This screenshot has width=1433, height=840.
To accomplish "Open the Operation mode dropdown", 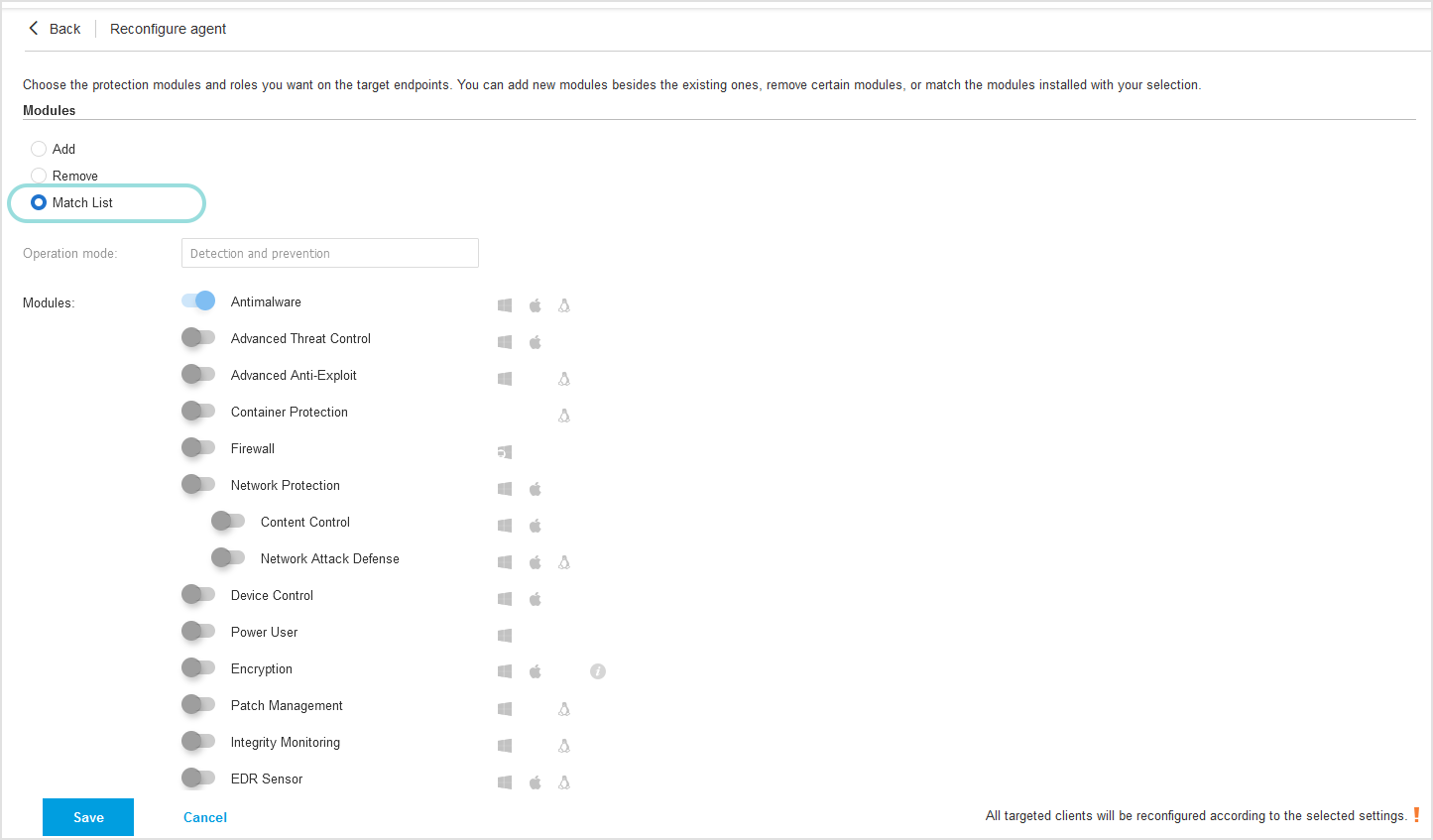I will (329, 253).
